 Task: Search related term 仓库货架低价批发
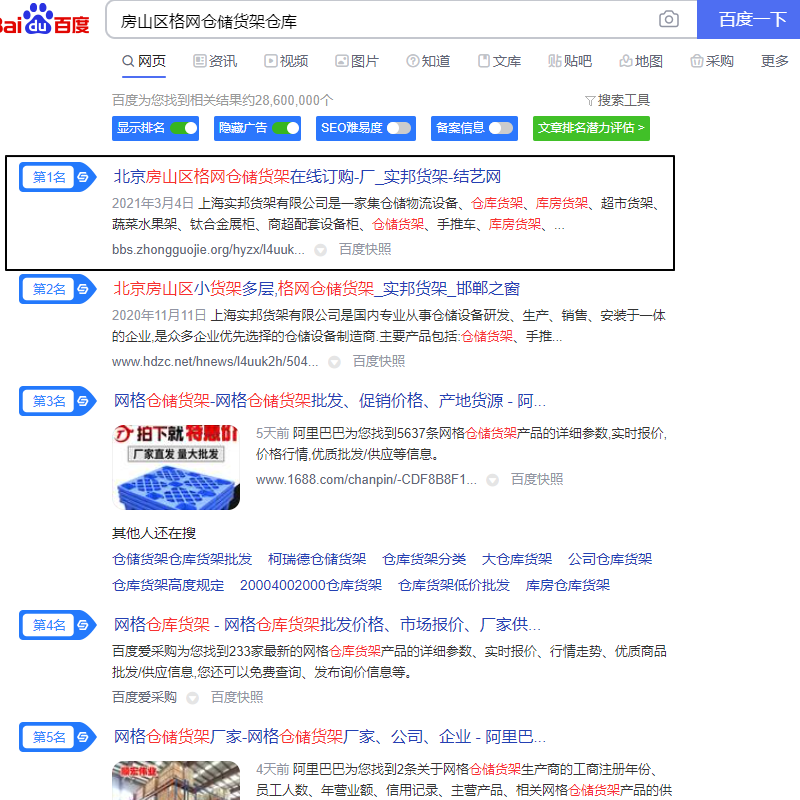454,586
